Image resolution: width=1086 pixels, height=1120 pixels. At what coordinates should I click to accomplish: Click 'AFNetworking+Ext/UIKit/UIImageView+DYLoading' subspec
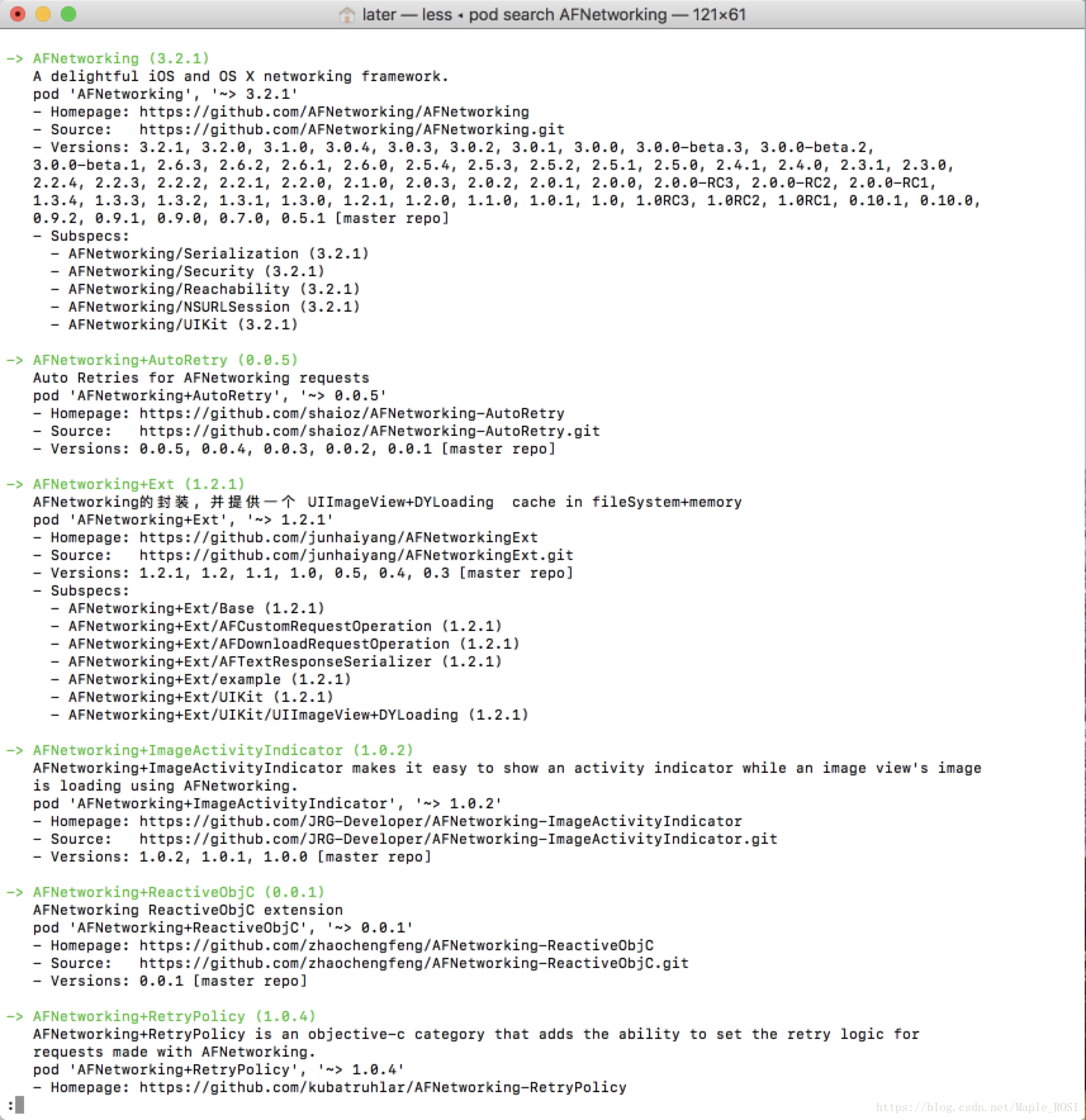298,715
